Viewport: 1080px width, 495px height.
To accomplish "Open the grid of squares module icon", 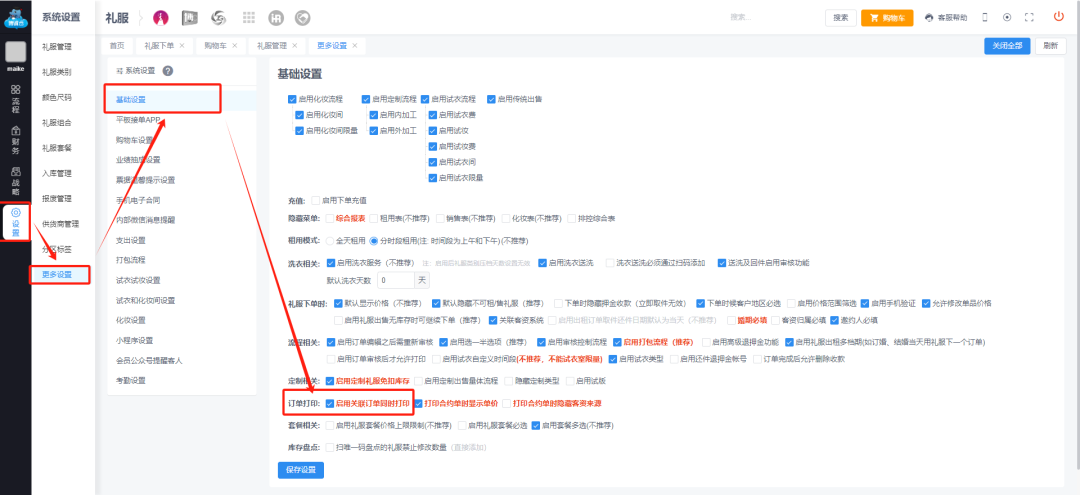I will point(249,18).
